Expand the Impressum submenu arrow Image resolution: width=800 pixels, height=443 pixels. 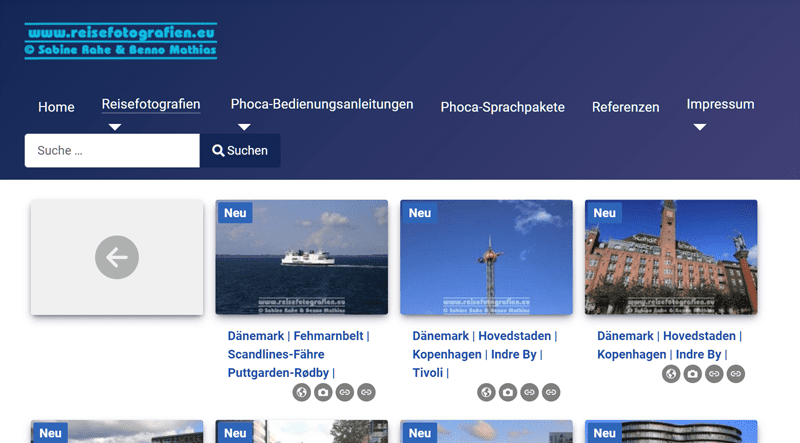click(x=700, y=127)
